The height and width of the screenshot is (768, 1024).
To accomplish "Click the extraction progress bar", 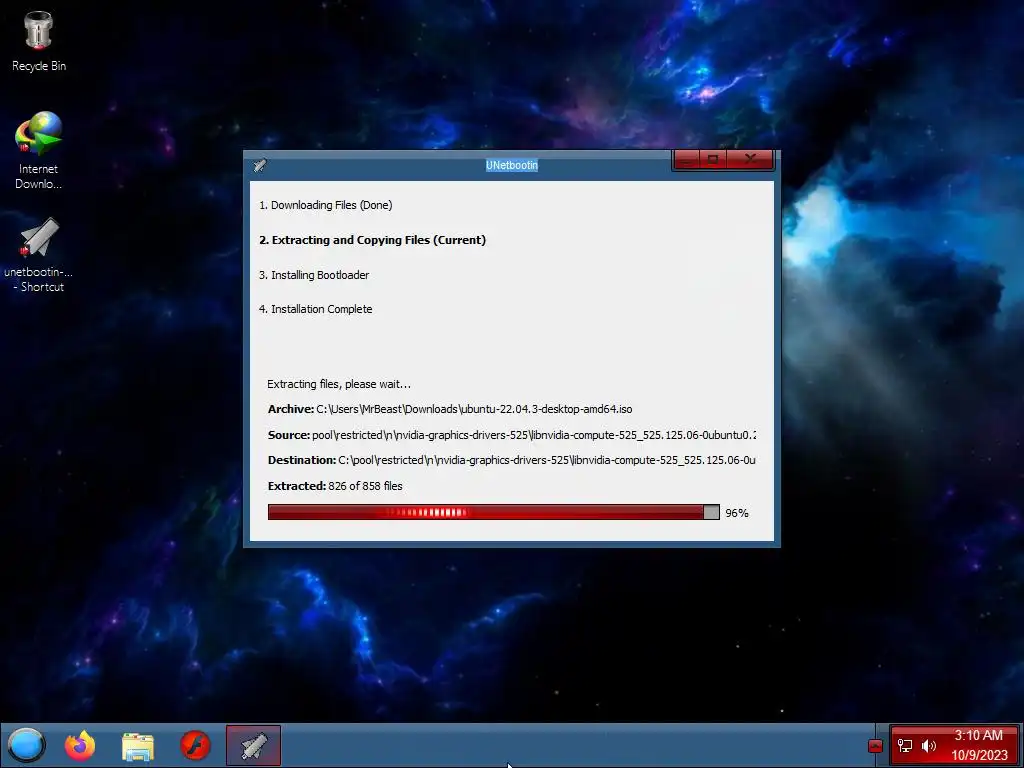I will pyautogui.click(x=493, y=512).
